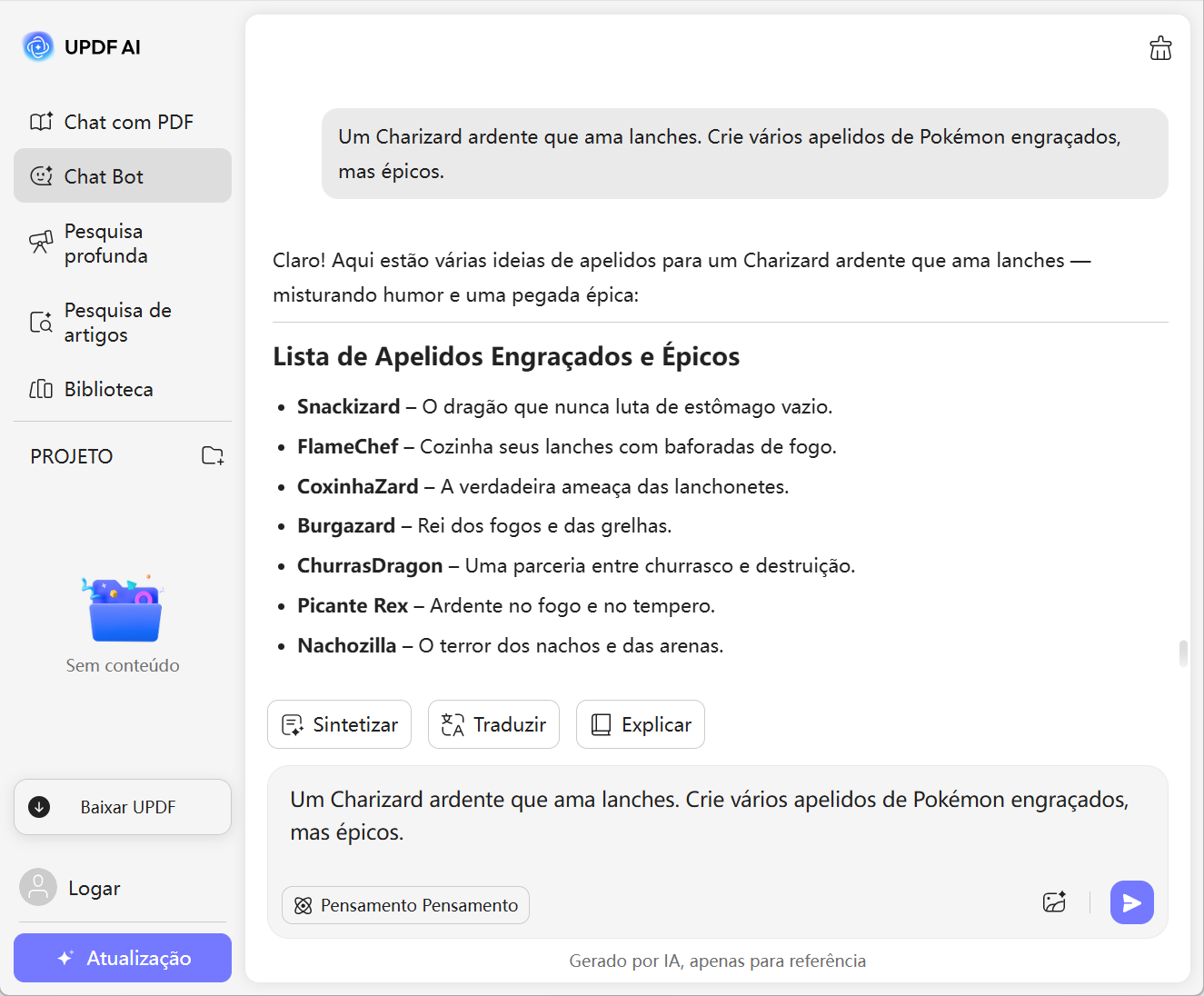The width and height of the screenshot is (1204, 996).
Task: Click the response intro starting with Claro!
Action: 682,277
